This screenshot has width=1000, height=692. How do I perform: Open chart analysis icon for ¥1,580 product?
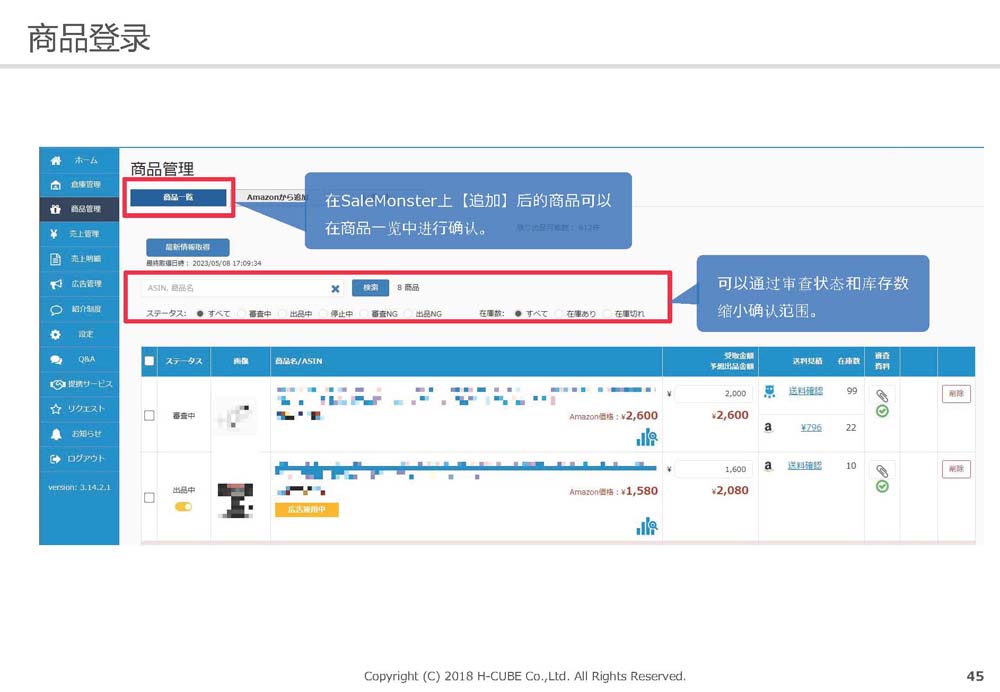click(x=647, y=526)
